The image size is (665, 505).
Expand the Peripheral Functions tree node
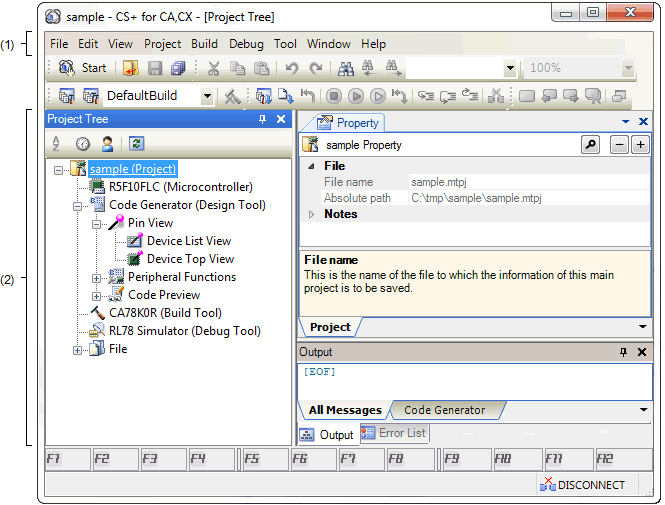[97, 277]
